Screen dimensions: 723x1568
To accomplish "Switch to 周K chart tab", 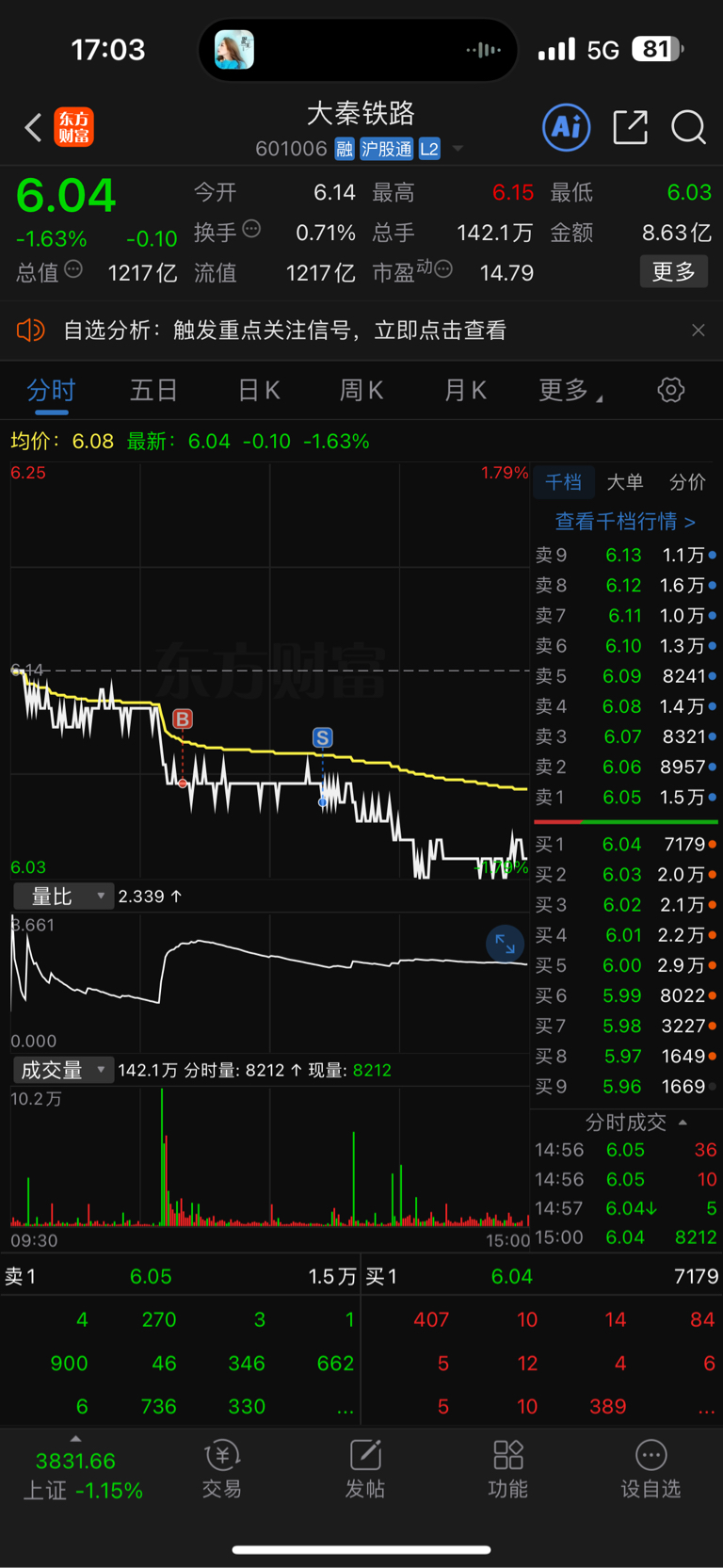I will [x=361, y=390].
